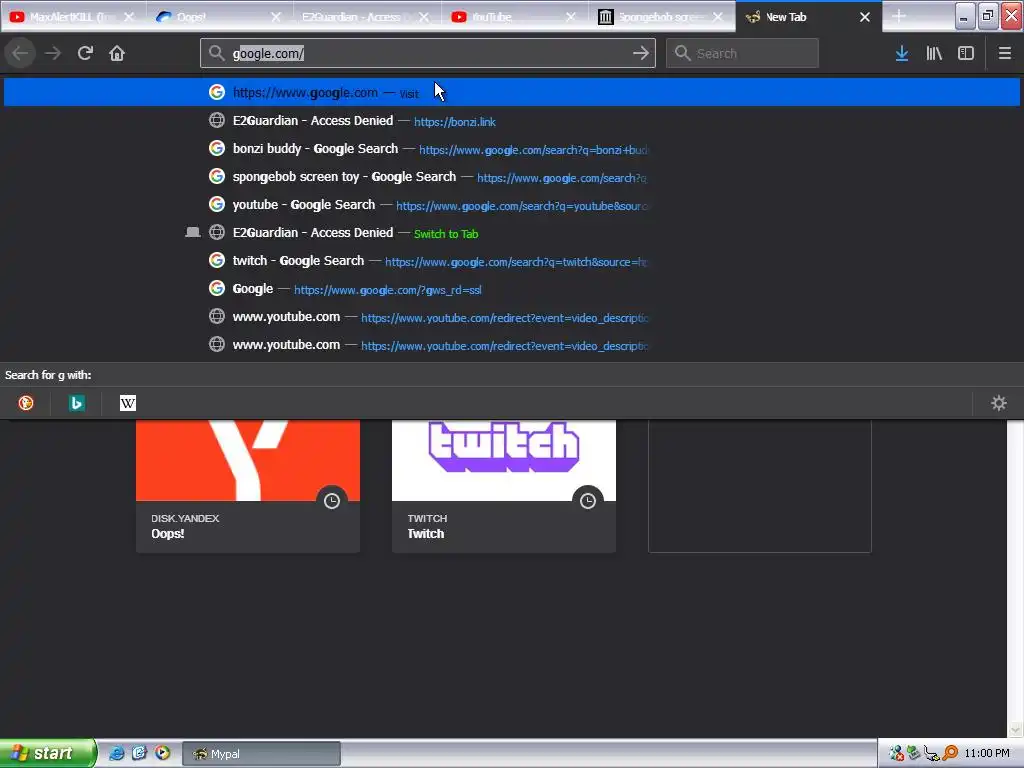The image size is (1024, 768).
Task: Close the Oops! tab
Action: pos(276,17)
